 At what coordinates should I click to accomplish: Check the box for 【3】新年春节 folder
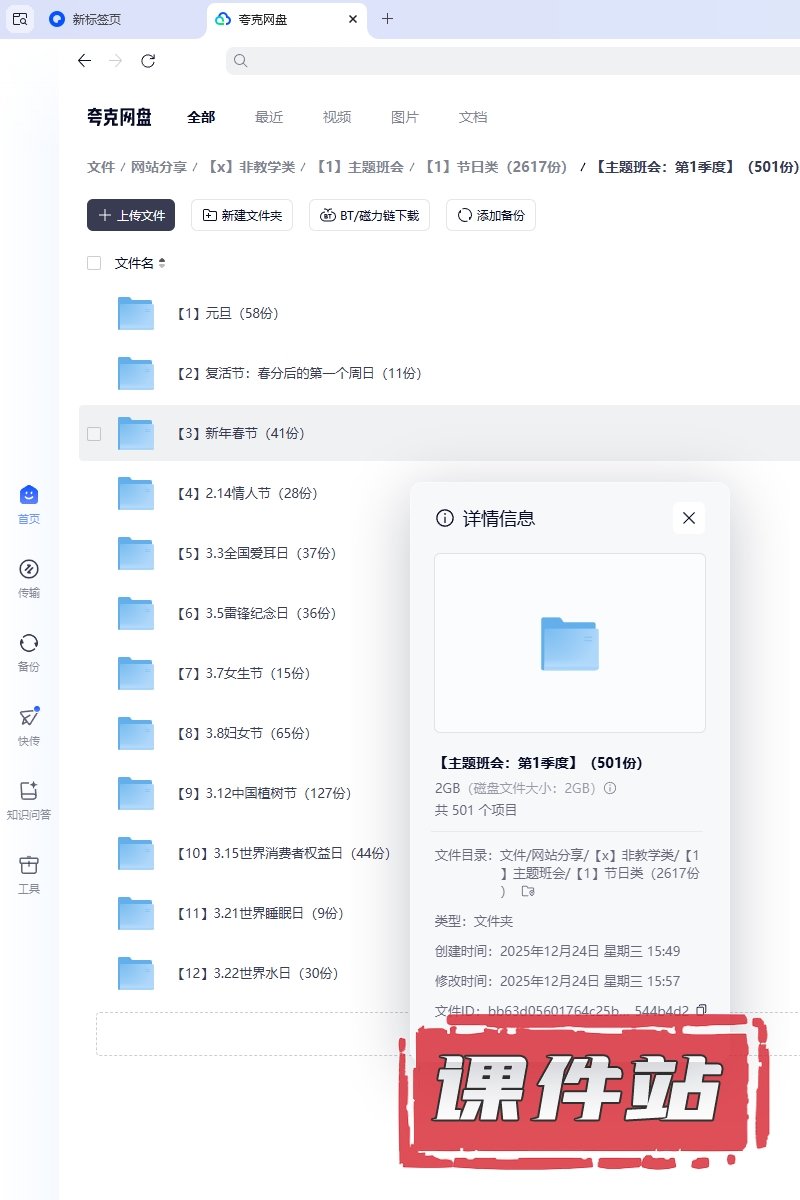point(94,433)
